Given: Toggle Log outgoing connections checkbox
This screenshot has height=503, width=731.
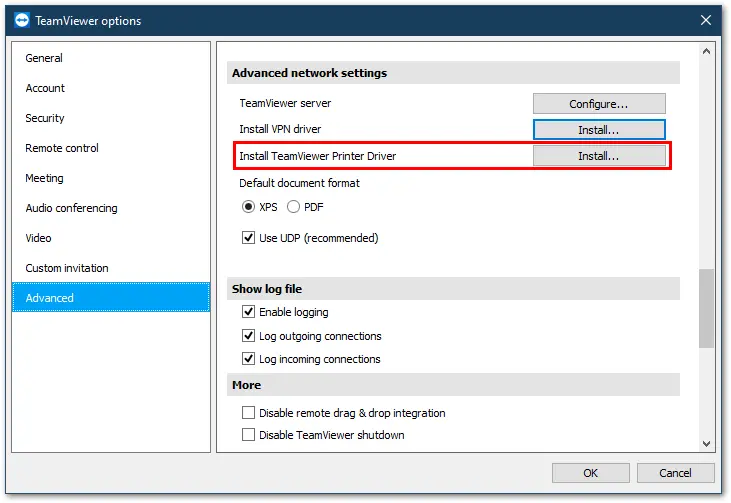Looking at the screenshot, I should [248, 335].
